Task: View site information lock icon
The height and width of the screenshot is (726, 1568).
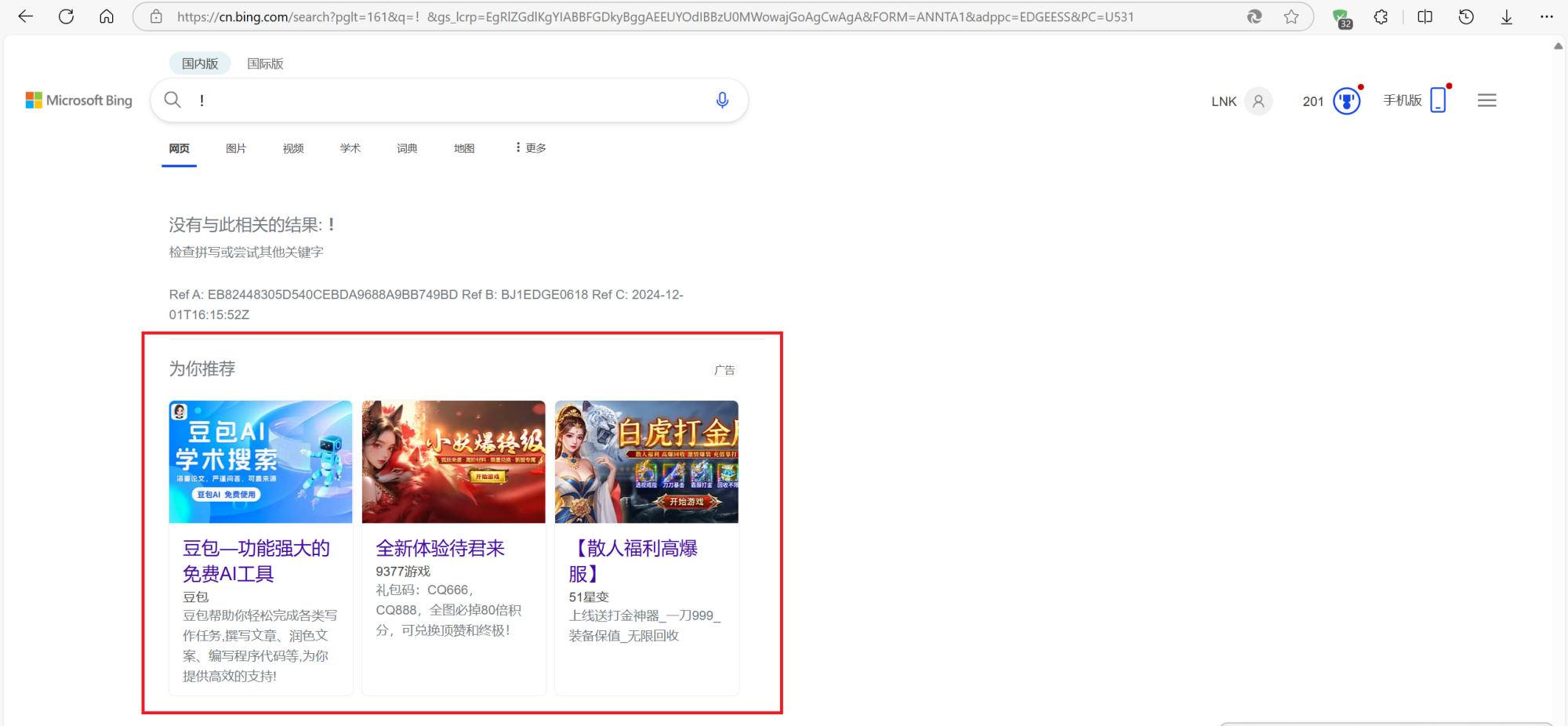Action: (156, 16)
